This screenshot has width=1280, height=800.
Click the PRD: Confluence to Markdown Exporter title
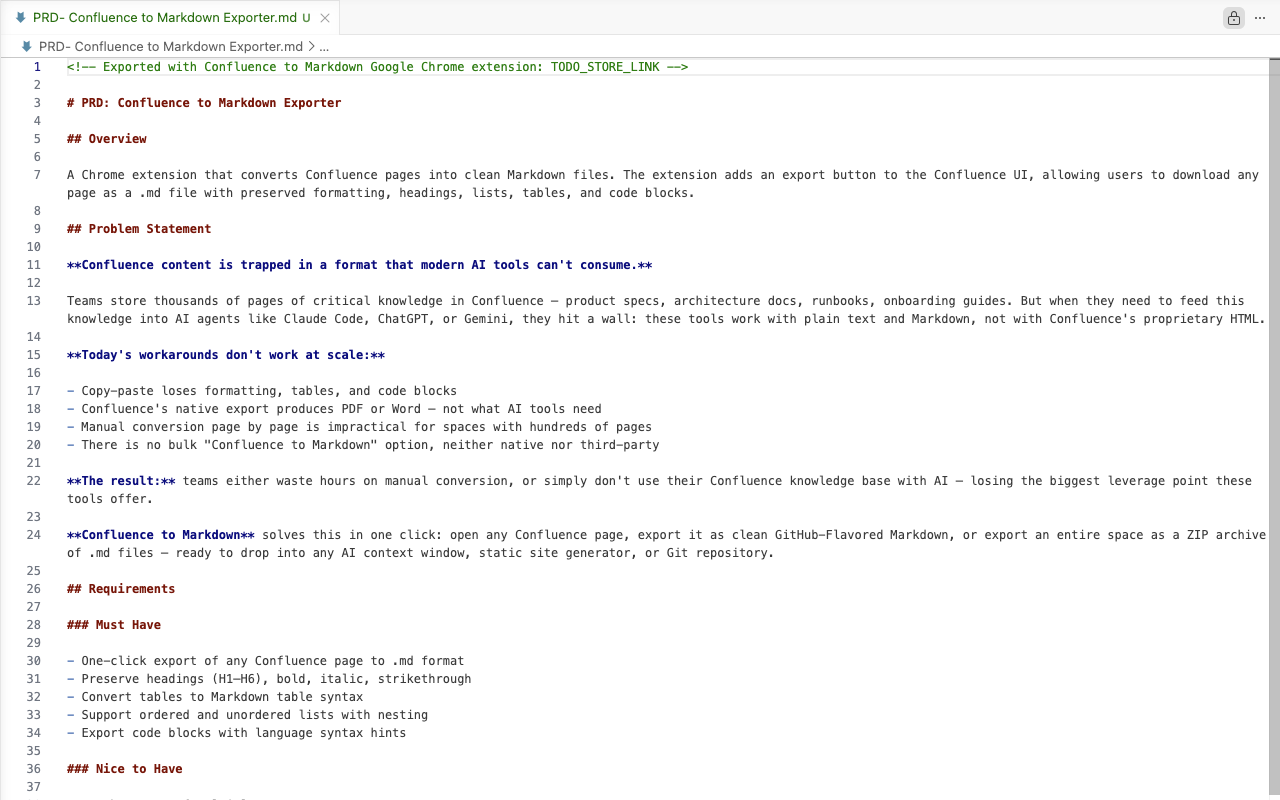click(204, 102)
